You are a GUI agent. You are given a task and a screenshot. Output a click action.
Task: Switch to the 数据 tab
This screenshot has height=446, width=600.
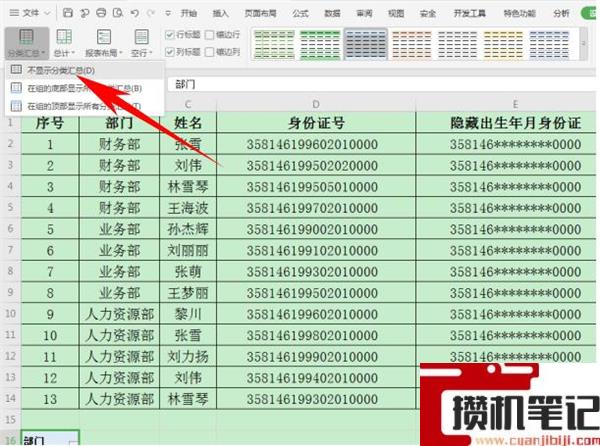click(332, 13)
